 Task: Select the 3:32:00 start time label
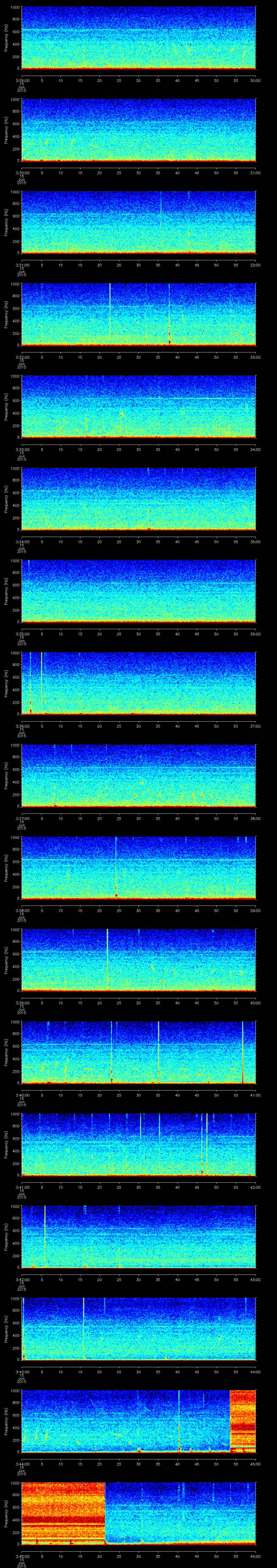tap(22, 357)
